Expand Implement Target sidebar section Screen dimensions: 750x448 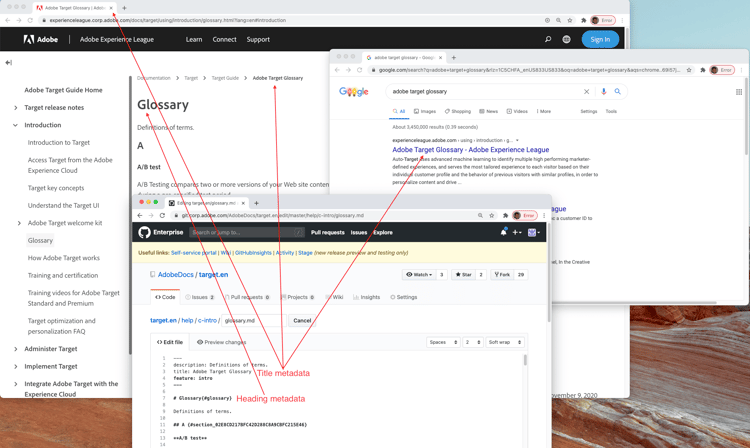(16, 367)
